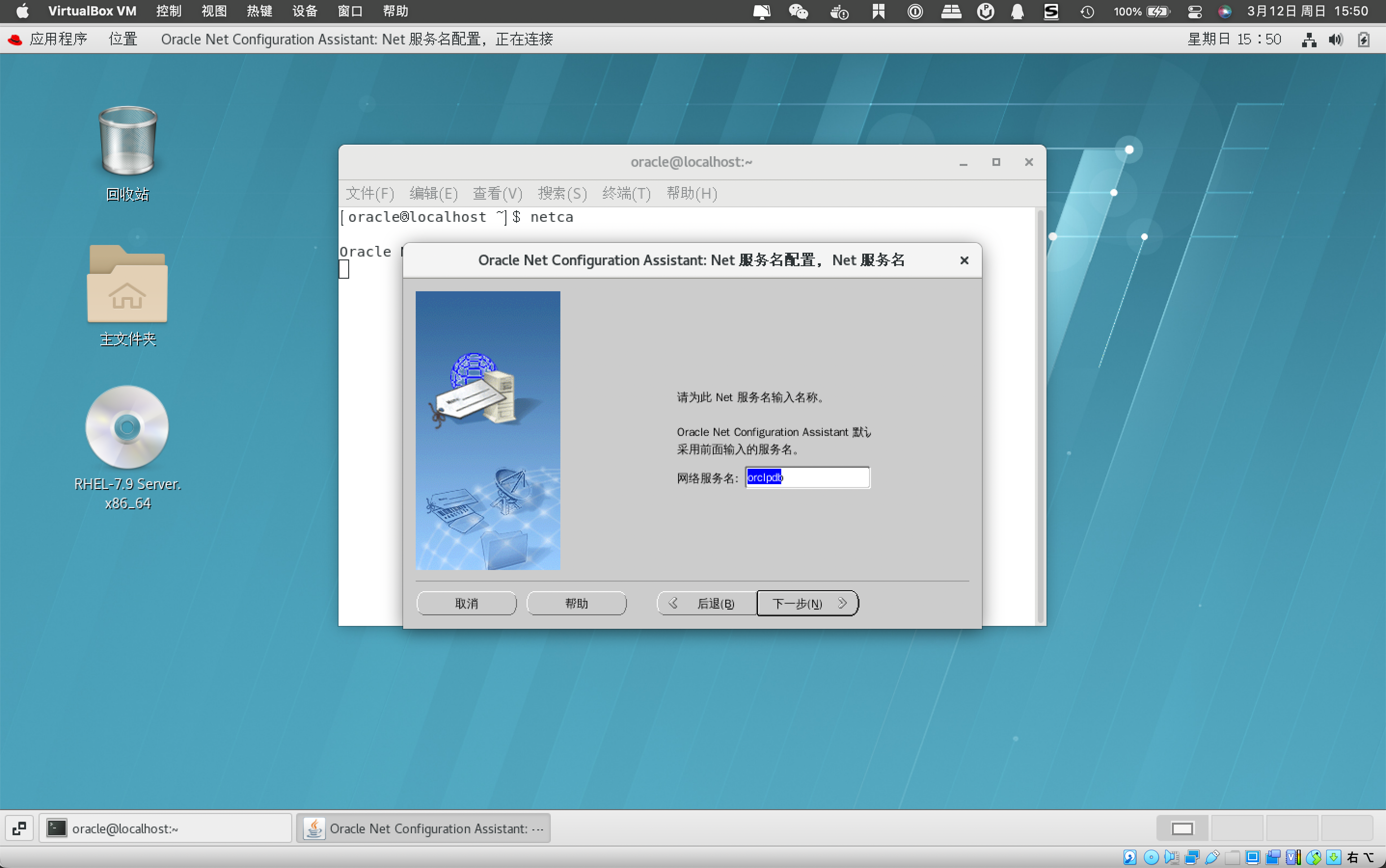Click VirtualBox network adapters indicator
Screen dimensions: 1386x868
click(1192, 858)
